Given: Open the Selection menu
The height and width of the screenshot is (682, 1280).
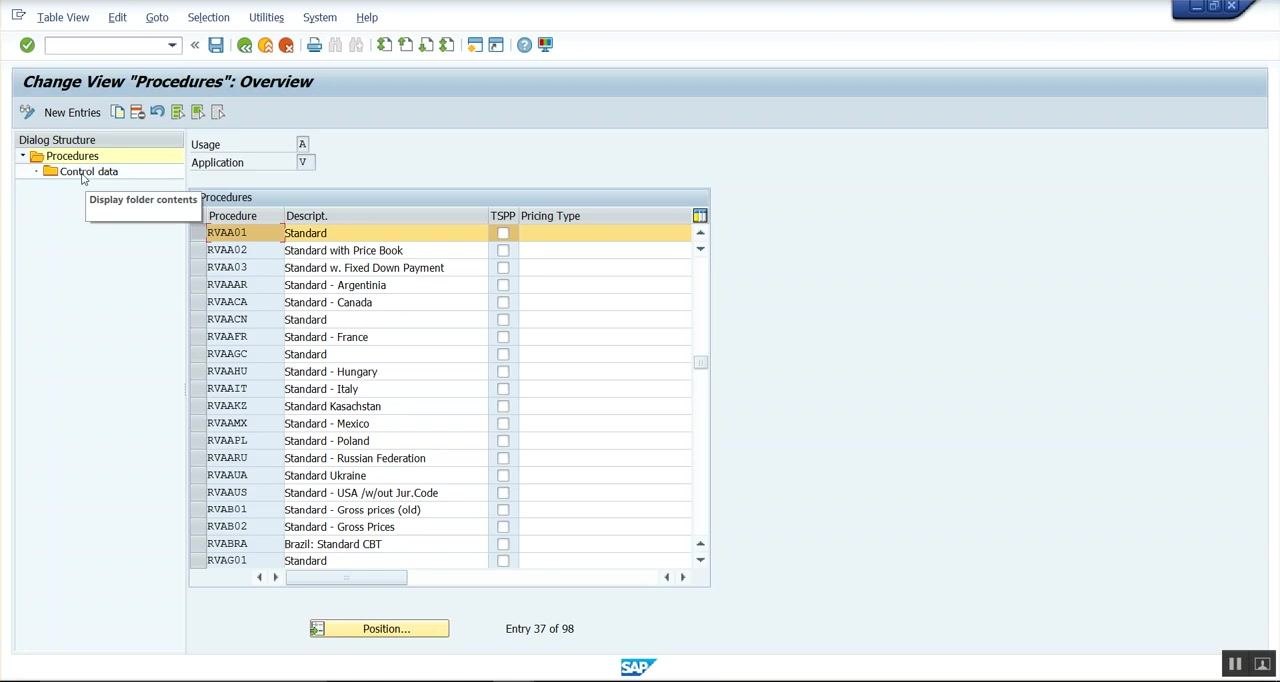Looking at the screenshot, I should pyautogui.click(x=208, y=17).
